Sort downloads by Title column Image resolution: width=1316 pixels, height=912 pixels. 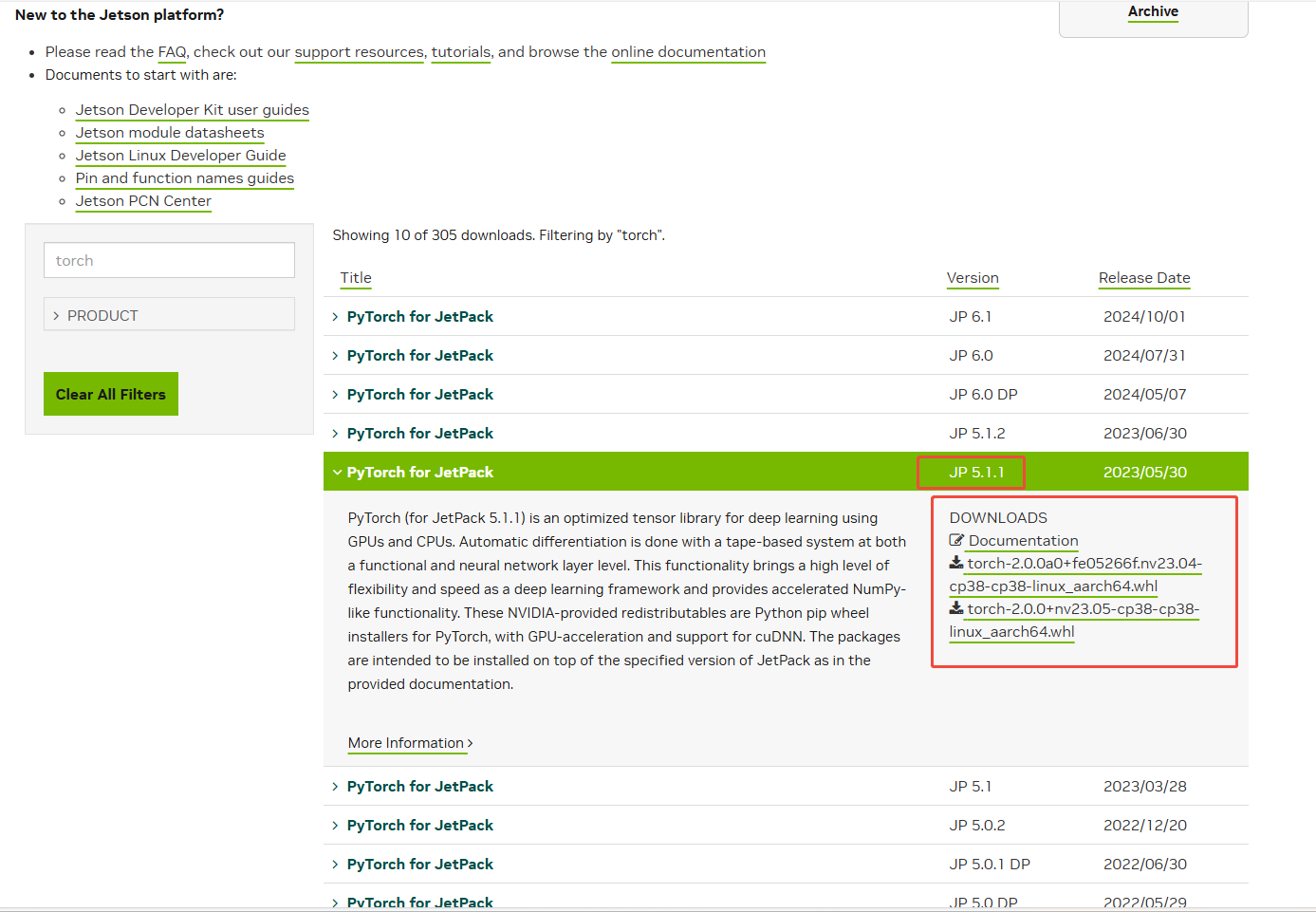[x=356, y=278]
